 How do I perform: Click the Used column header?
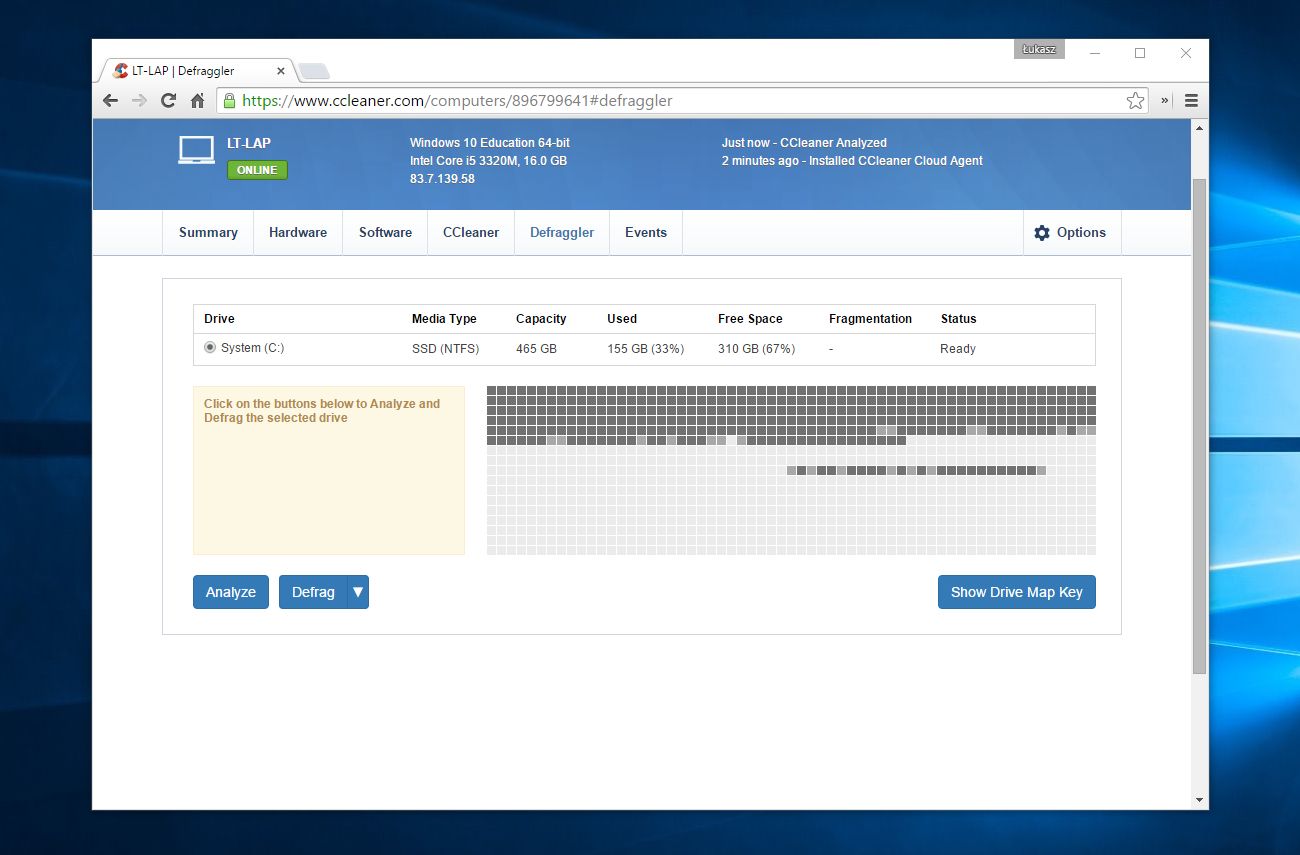pos(622,319)
